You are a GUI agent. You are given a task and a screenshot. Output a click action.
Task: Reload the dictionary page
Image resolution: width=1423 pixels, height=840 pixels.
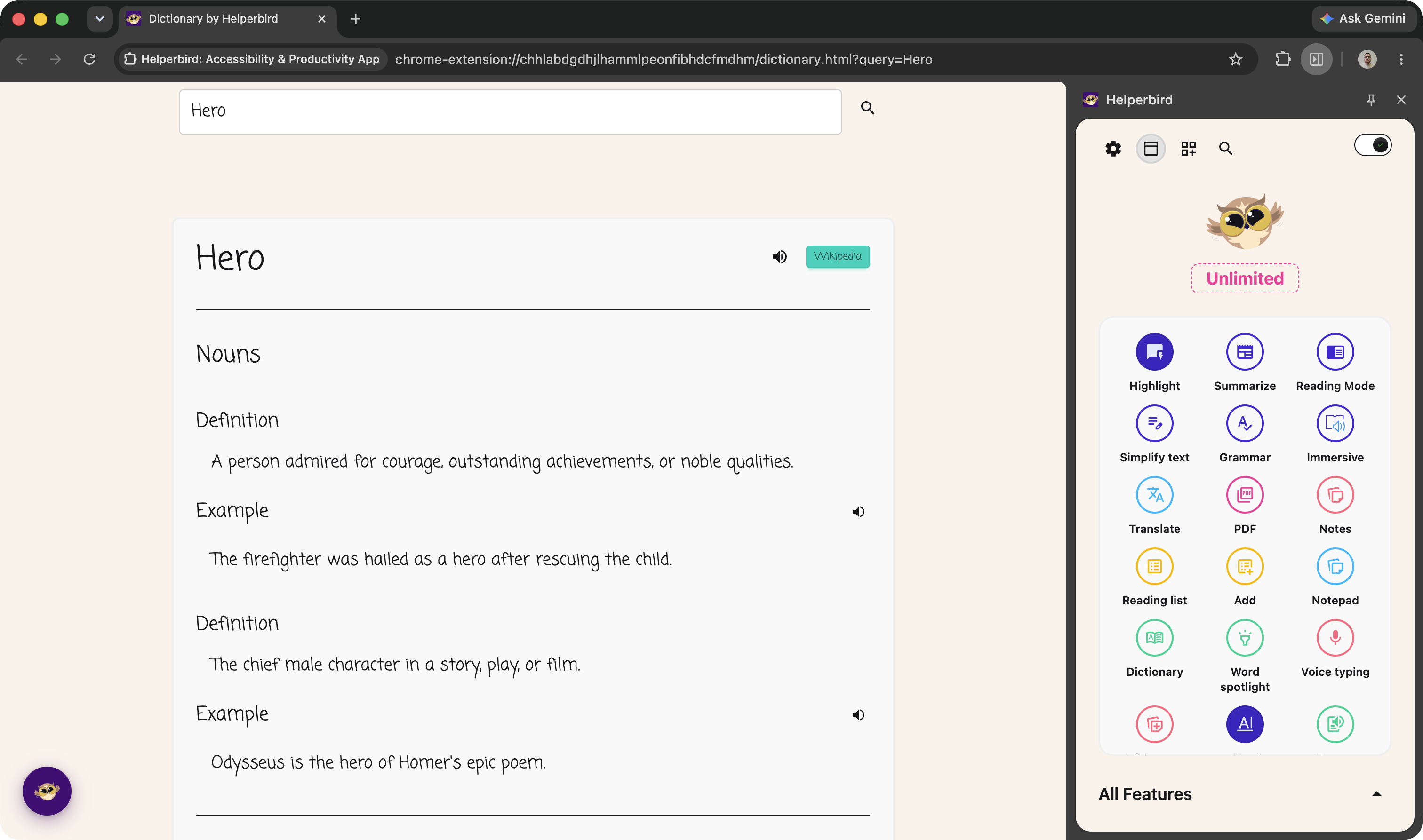click(x=89, y=59)
